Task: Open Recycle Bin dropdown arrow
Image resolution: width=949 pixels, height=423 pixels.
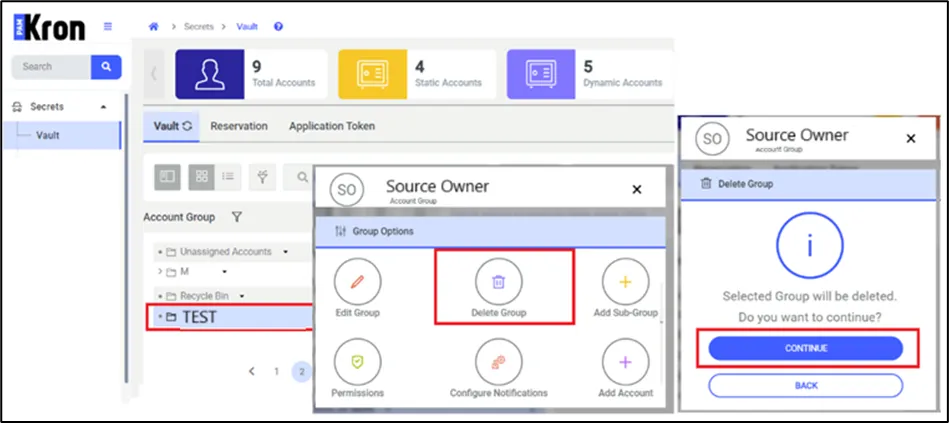Action: 241,297
